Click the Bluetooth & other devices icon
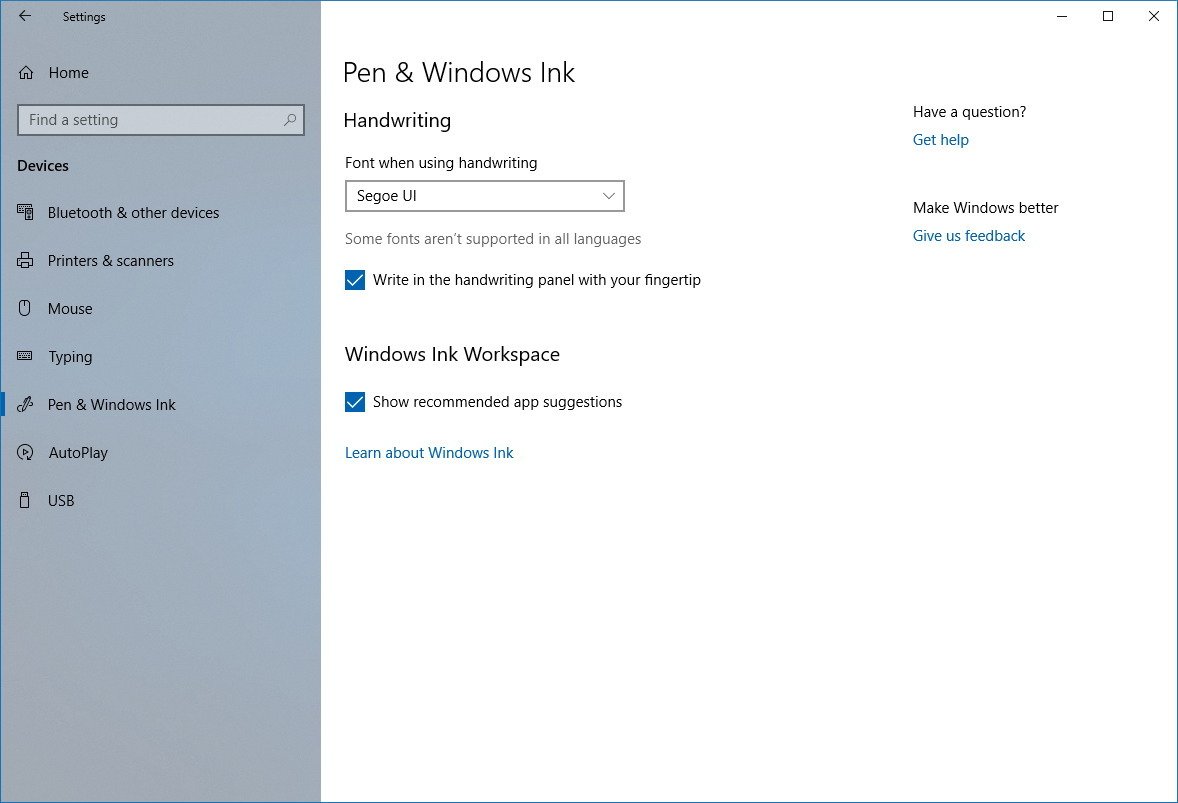This screenshot has width=1178, height=803. pyautogui.click(x=25, y=213)
